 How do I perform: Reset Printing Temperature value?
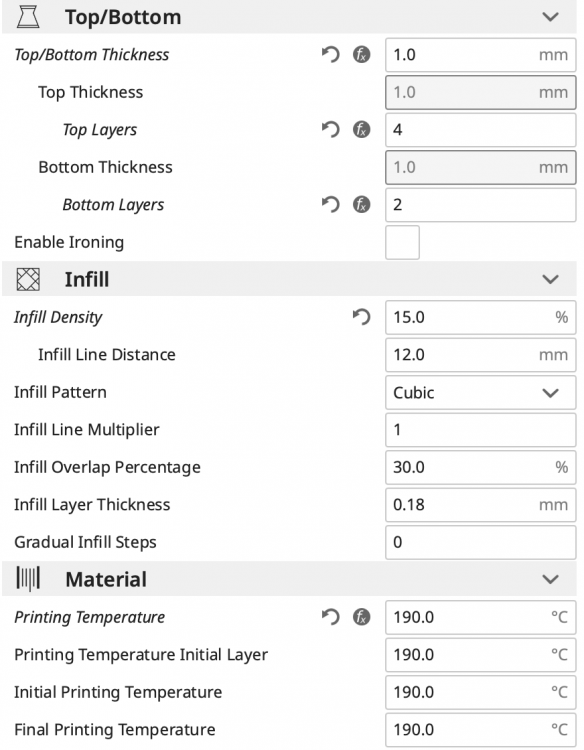click(x=330, y=617)
